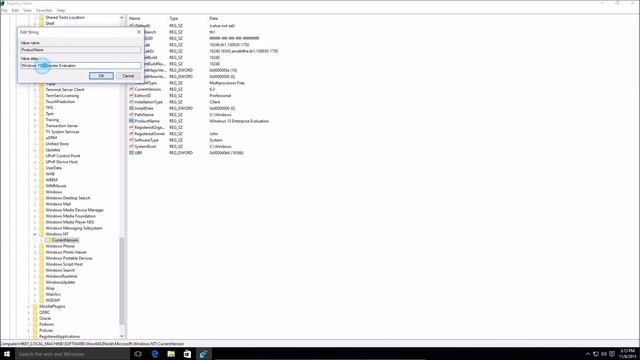The height and width of the screenshot is (360, 640).
Task: Click the 'Windows 10 Enterprise Evaluation' data cell
Action: (x=239, y=121)
